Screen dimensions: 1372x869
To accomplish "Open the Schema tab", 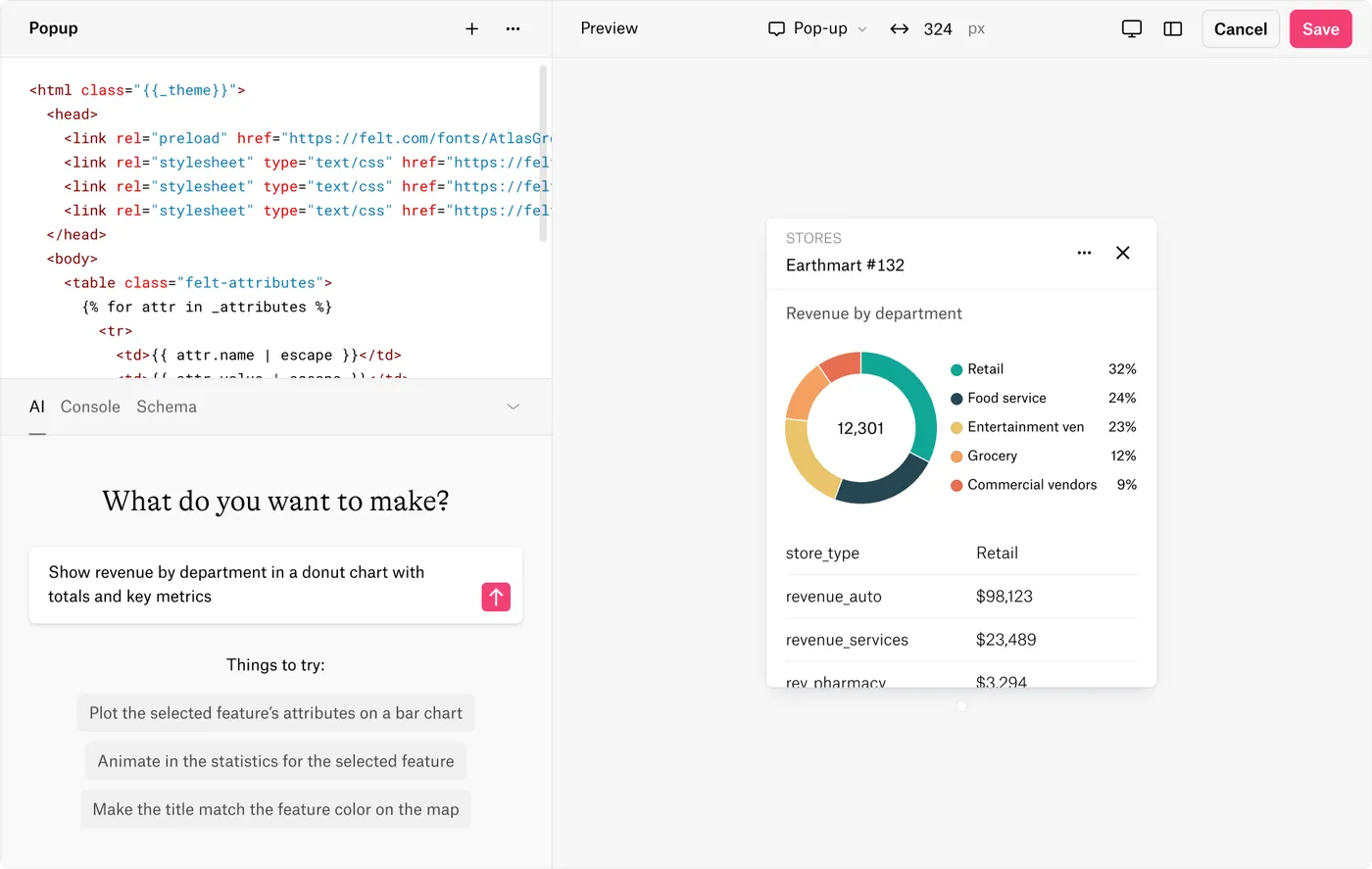I will [167, 407].
